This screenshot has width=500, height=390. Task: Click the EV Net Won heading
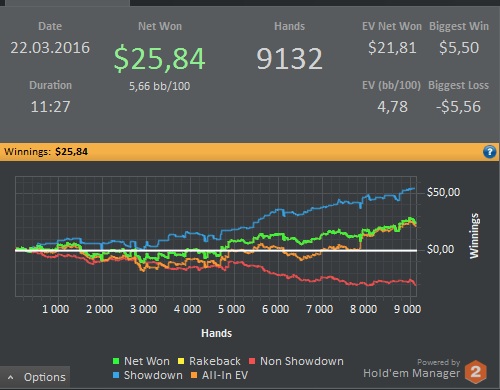[392, 26]
